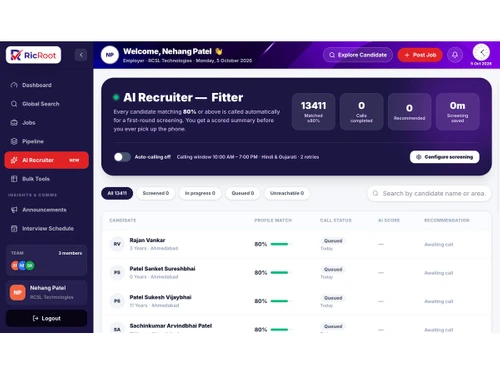Click the Bulk Tools icon
The height and width of the screenshot is (375, 500).
click(x=14, y=179)
